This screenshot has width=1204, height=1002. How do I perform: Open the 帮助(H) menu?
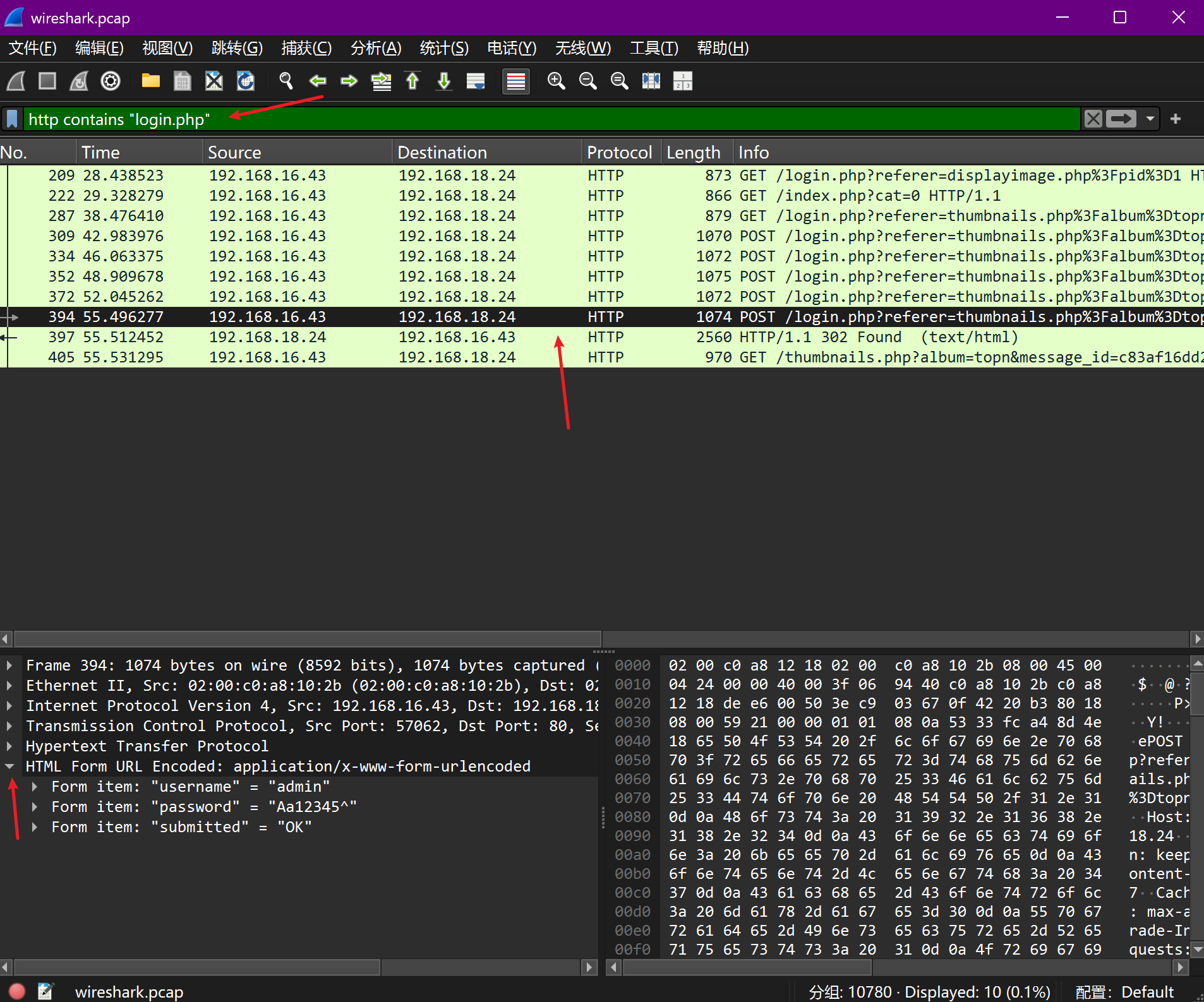click(x=723, y=48)
